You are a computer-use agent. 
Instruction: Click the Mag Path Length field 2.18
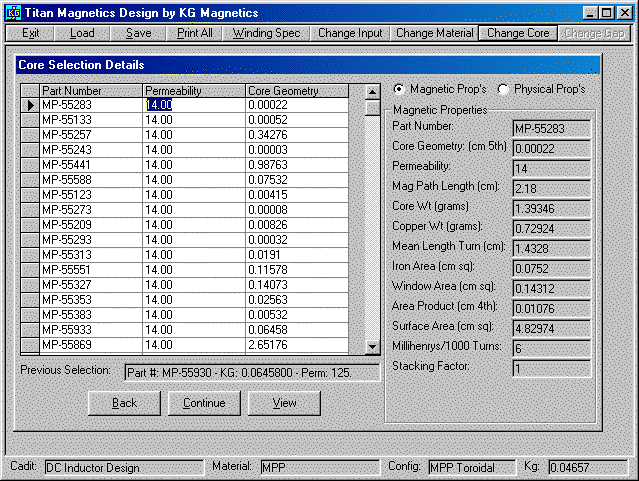click(551, 189)
